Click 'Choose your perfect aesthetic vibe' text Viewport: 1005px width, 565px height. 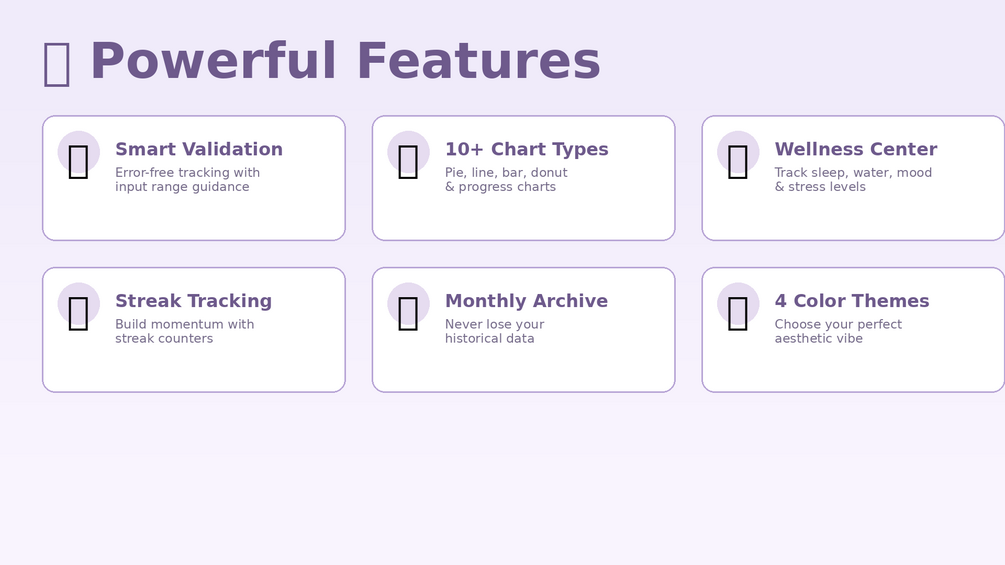coord(837,332)
